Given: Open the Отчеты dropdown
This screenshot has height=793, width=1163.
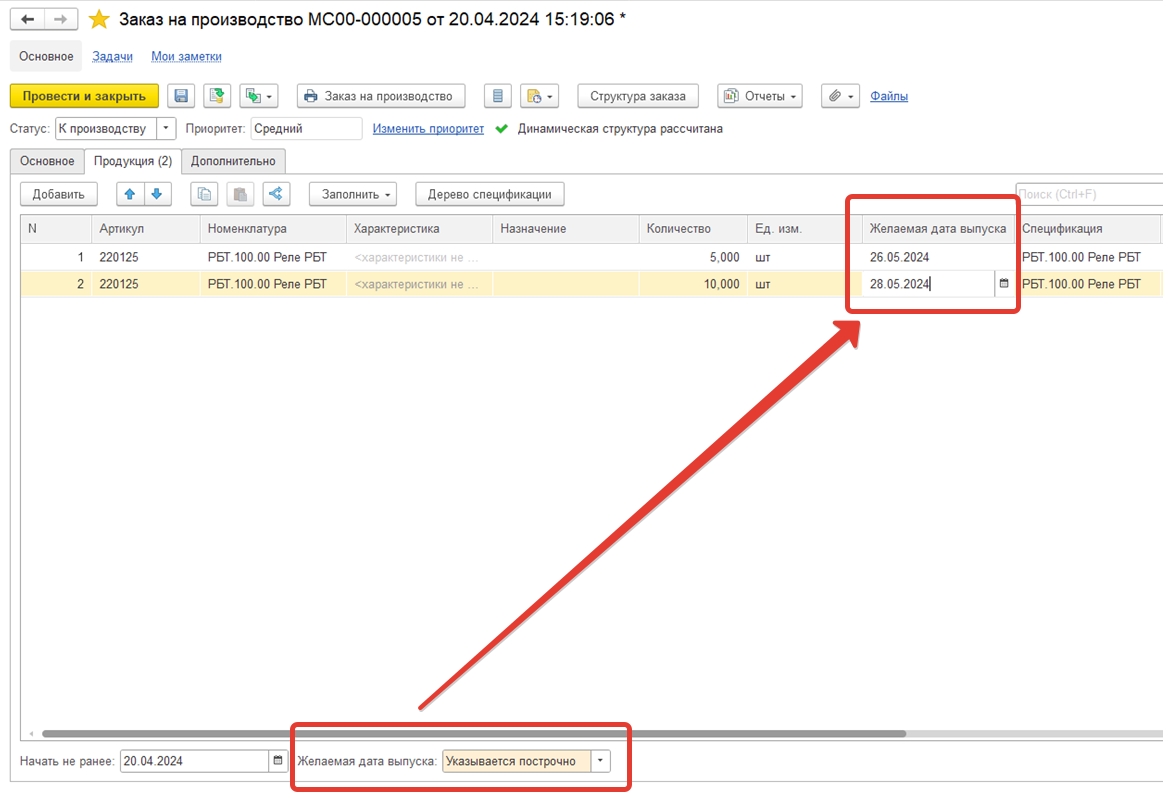Looking at the screenshot, I should 760,96.
